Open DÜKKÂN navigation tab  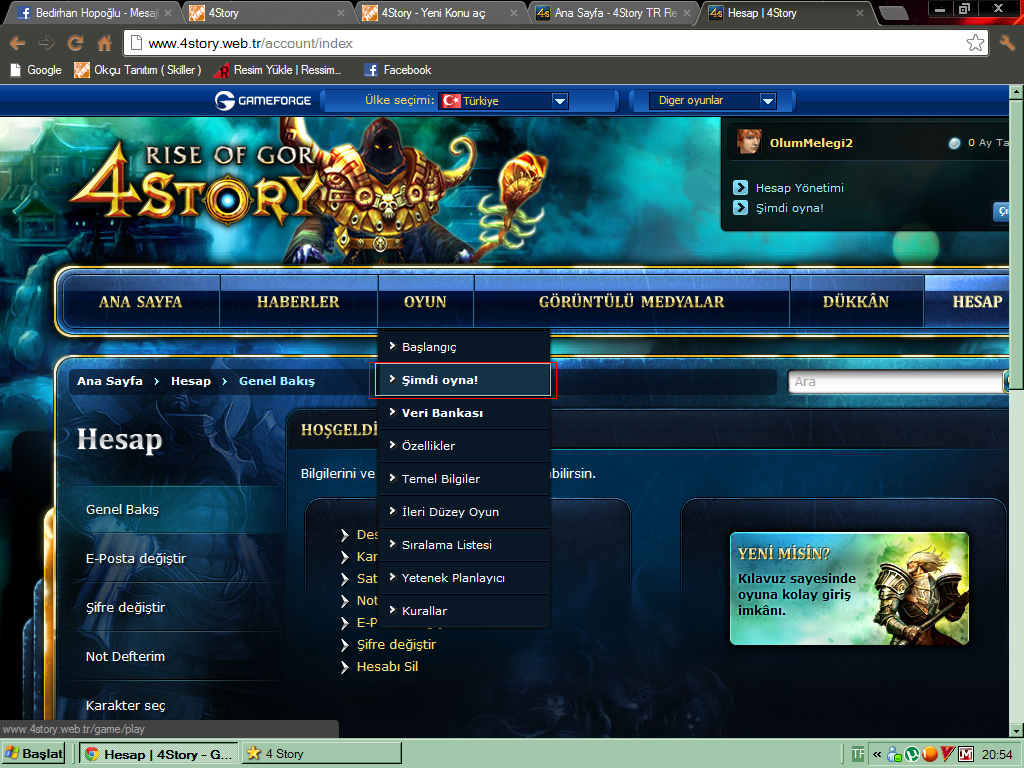[x=856, y=301]
